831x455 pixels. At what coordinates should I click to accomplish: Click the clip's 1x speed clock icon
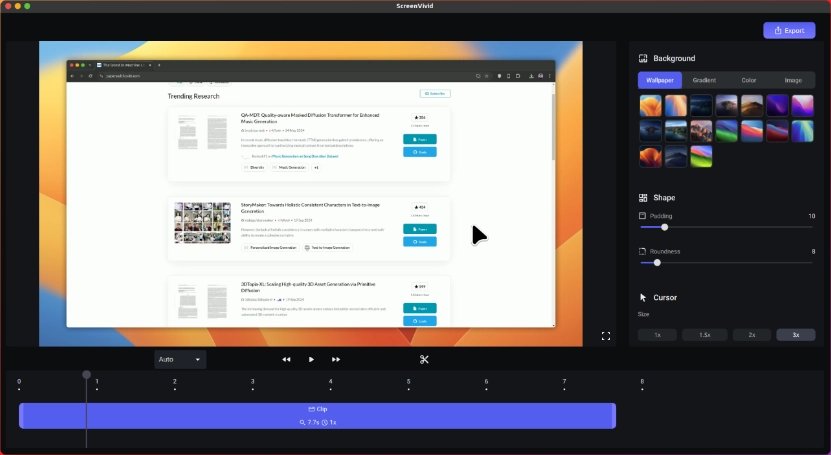pos(324,422)
